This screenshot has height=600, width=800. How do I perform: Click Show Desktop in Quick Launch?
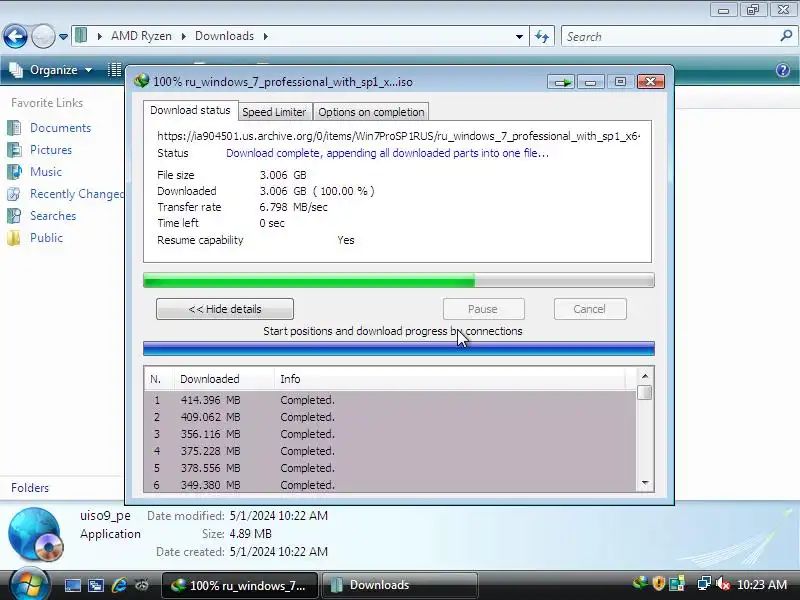[72, 585]
